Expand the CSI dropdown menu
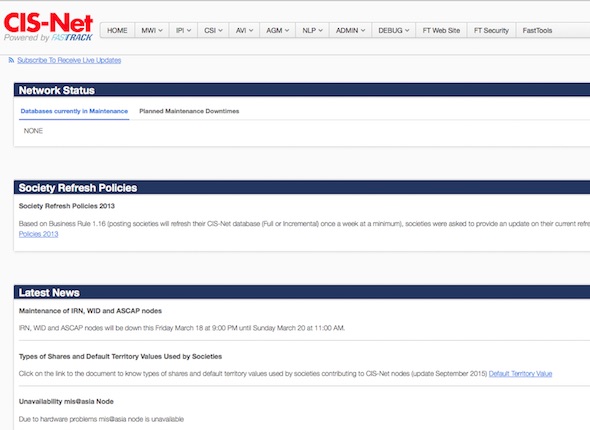The height and width of the screenshot is (430, 590). pos(213,30)
